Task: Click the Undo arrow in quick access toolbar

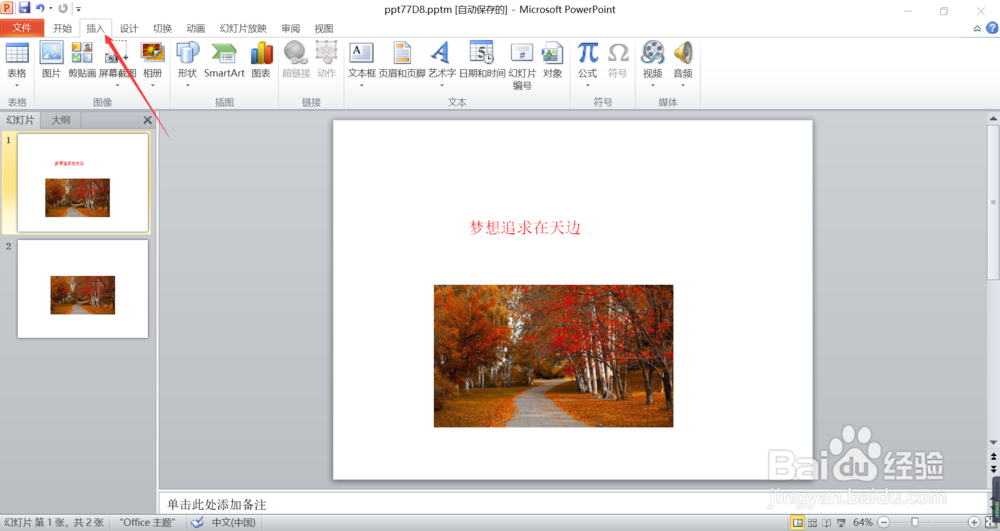Action: point(40,8)
